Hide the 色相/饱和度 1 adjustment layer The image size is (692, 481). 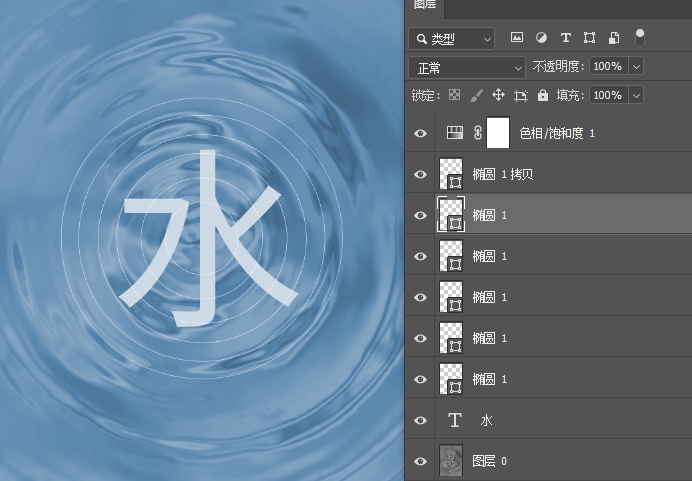pyautogui.click(x=420, y=133)
